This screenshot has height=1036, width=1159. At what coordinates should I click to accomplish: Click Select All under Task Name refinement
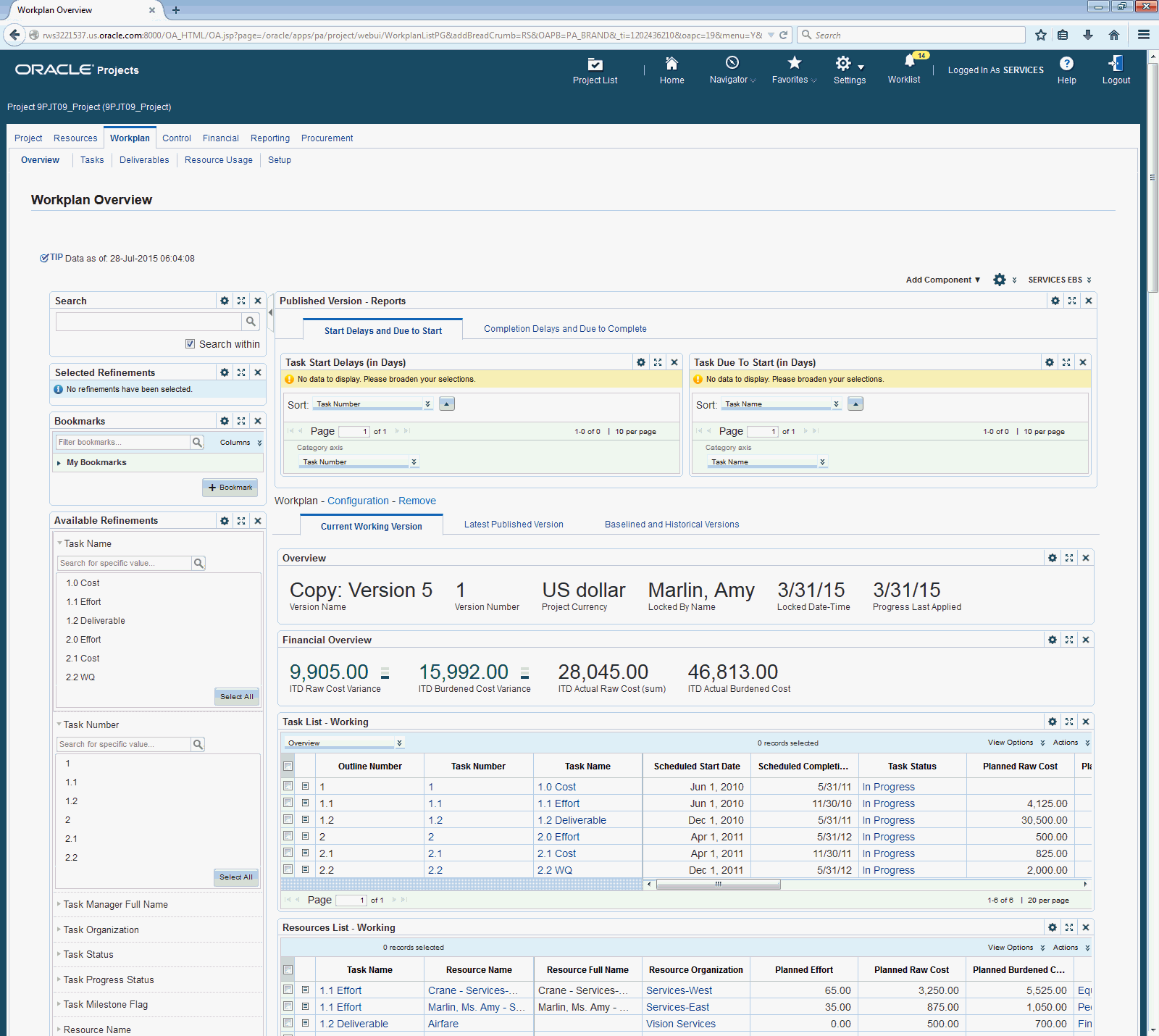pyautogui.click(x=237, y=696)
